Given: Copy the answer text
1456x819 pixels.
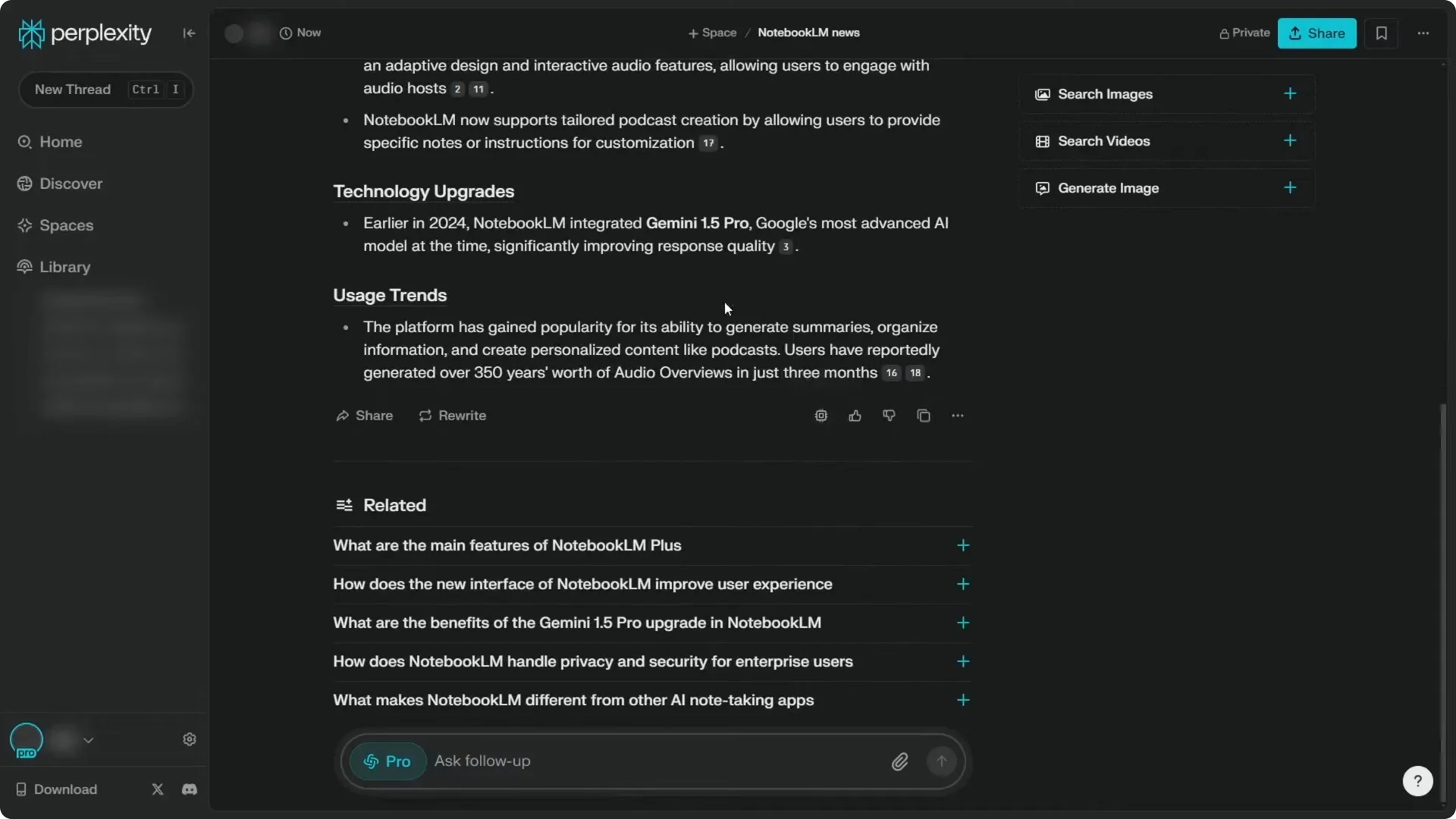Looking at the screenshot, I should click(923, 416).
